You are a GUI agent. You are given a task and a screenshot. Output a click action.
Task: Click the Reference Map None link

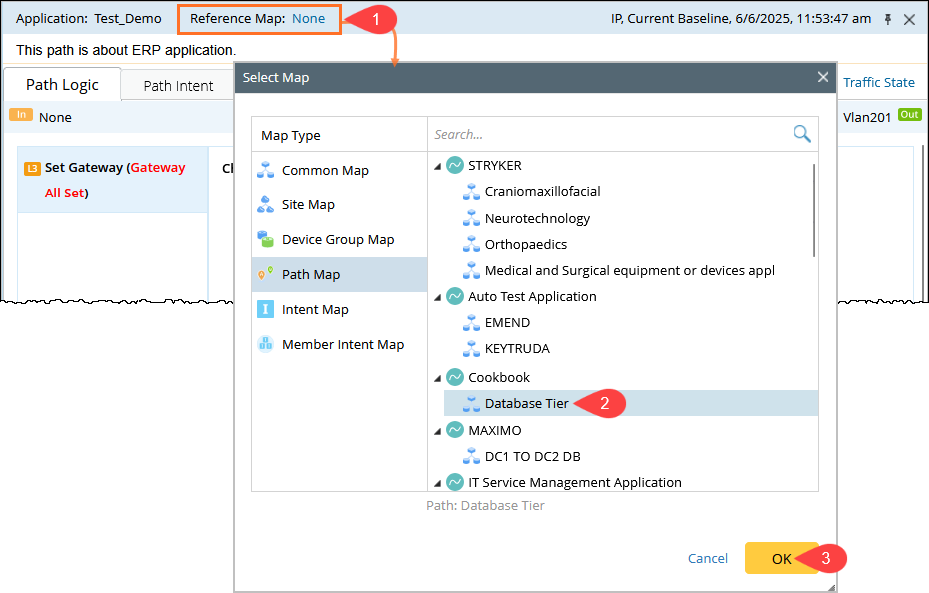[308, 19]
